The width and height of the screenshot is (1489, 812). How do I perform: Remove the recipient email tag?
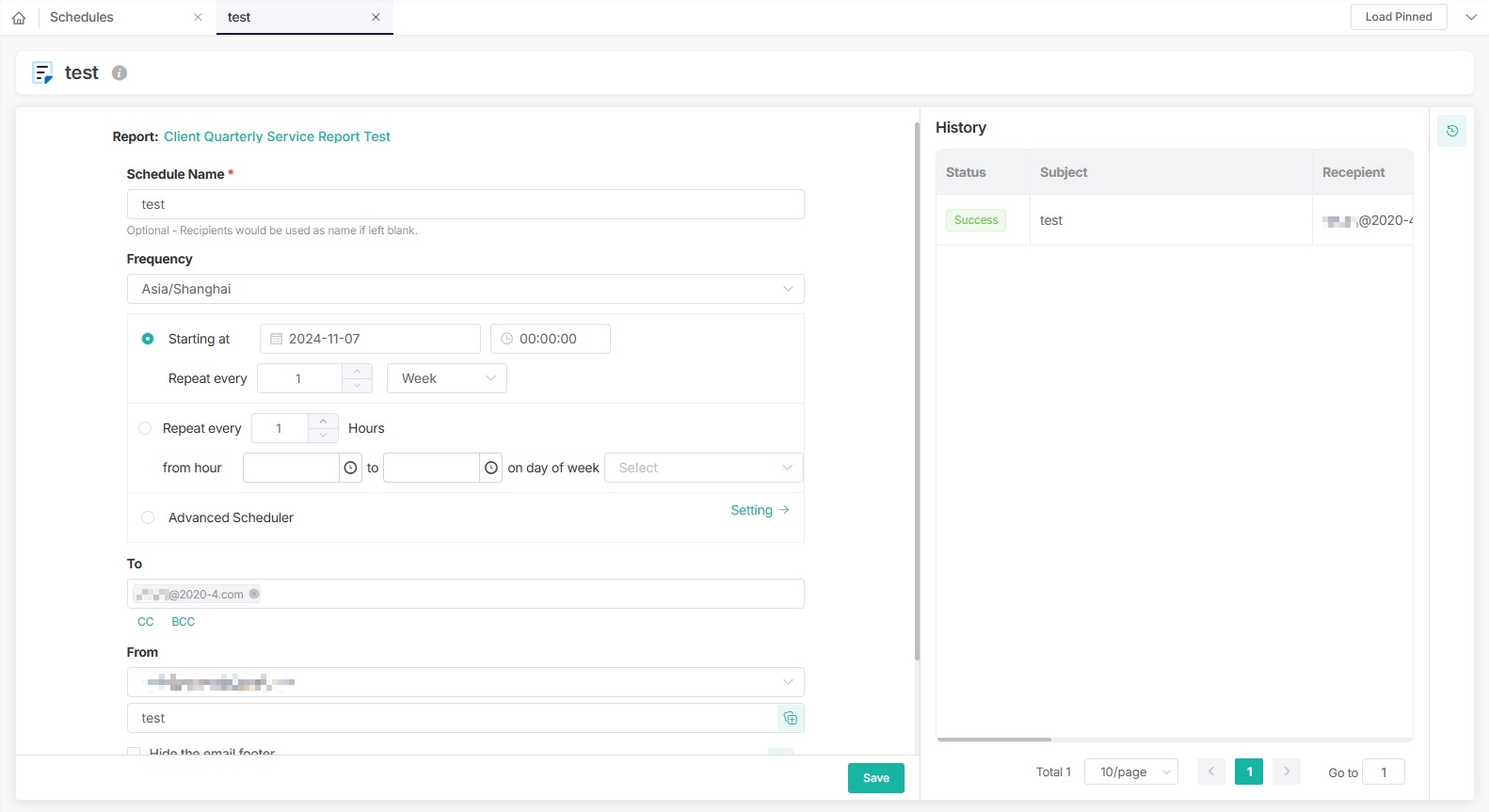coord(254,594)
